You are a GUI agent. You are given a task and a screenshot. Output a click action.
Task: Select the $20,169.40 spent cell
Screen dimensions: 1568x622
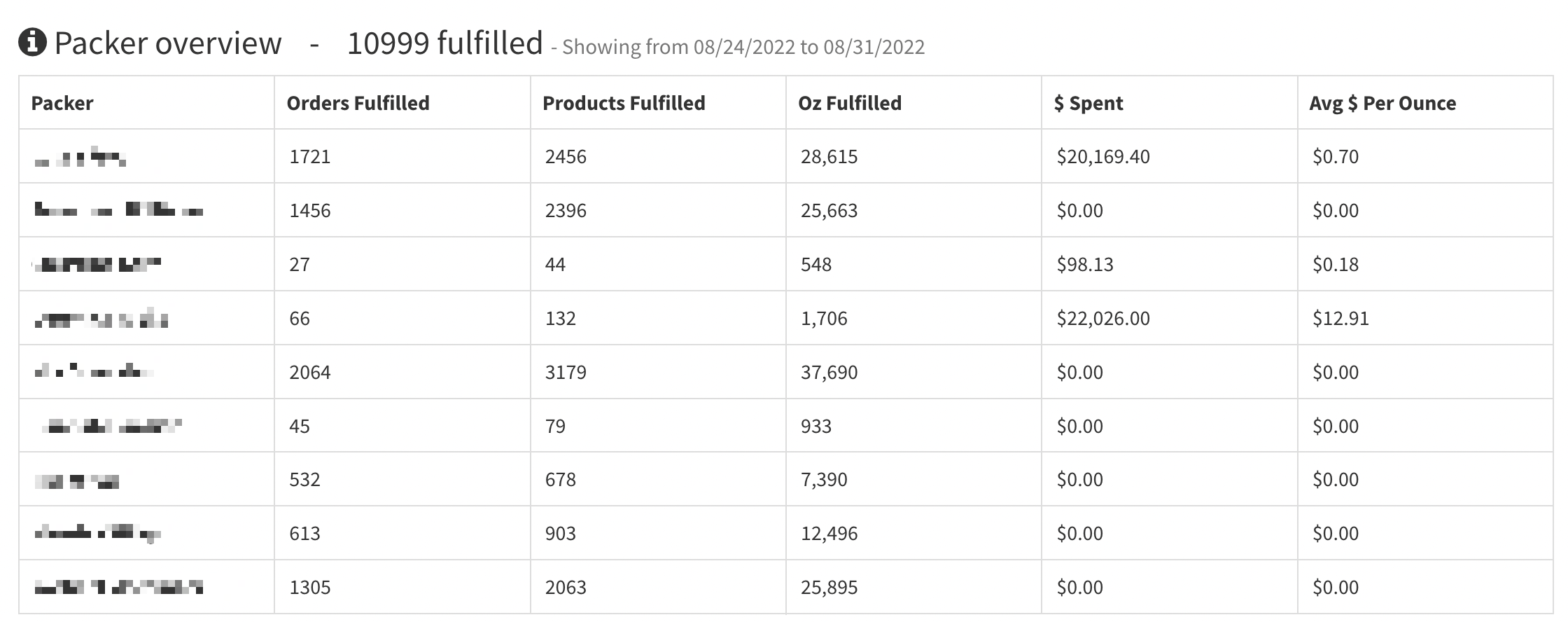pos(1103,156)
